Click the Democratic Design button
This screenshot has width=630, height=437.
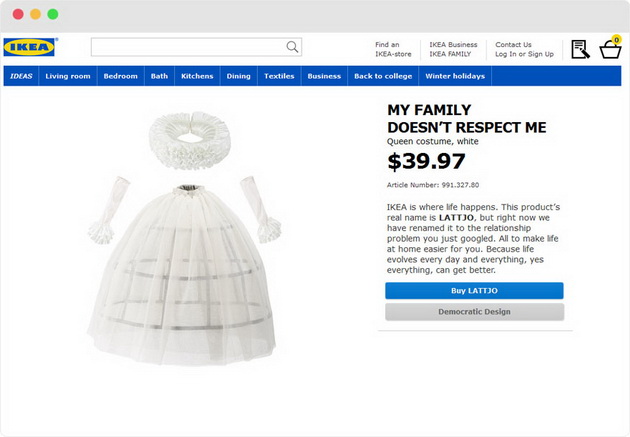pyautogui.click(x=474, y=312)
